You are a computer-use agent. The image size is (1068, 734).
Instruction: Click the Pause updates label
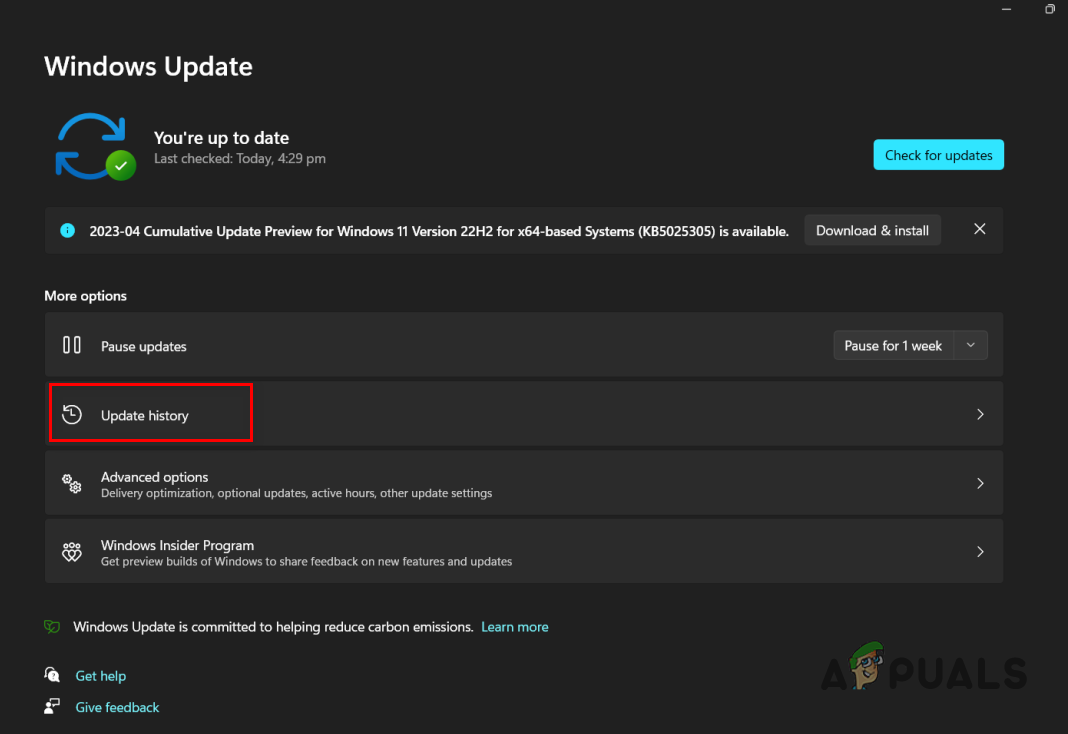(144, 347)
